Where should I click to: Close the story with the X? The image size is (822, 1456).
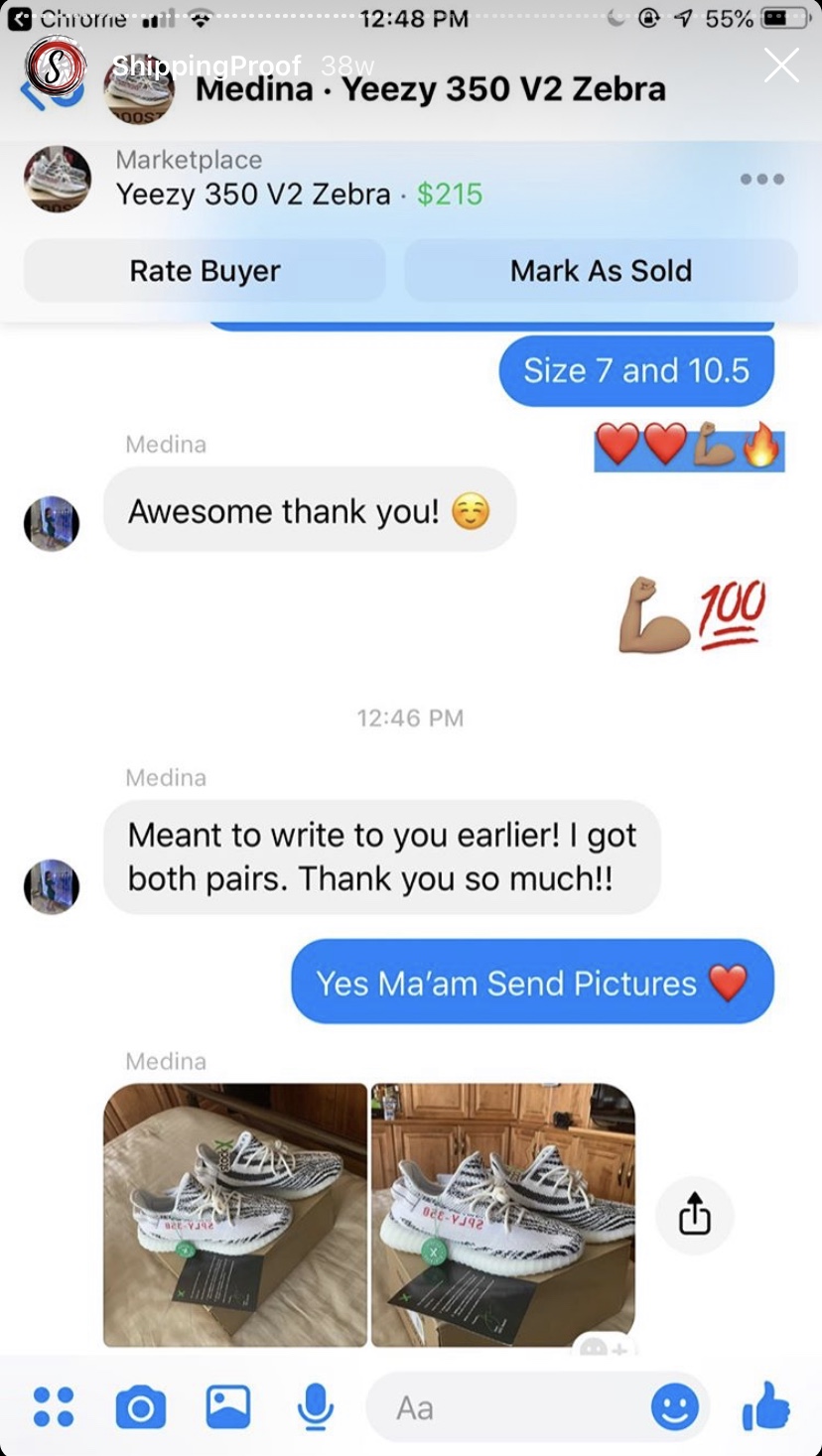click(x=781, y=66)
